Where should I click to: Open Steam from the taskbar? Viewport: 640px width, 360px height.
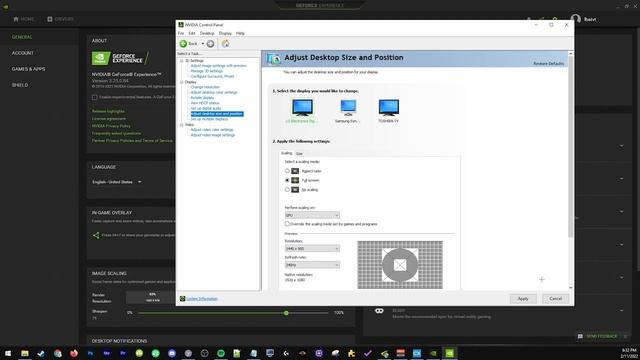41,353
